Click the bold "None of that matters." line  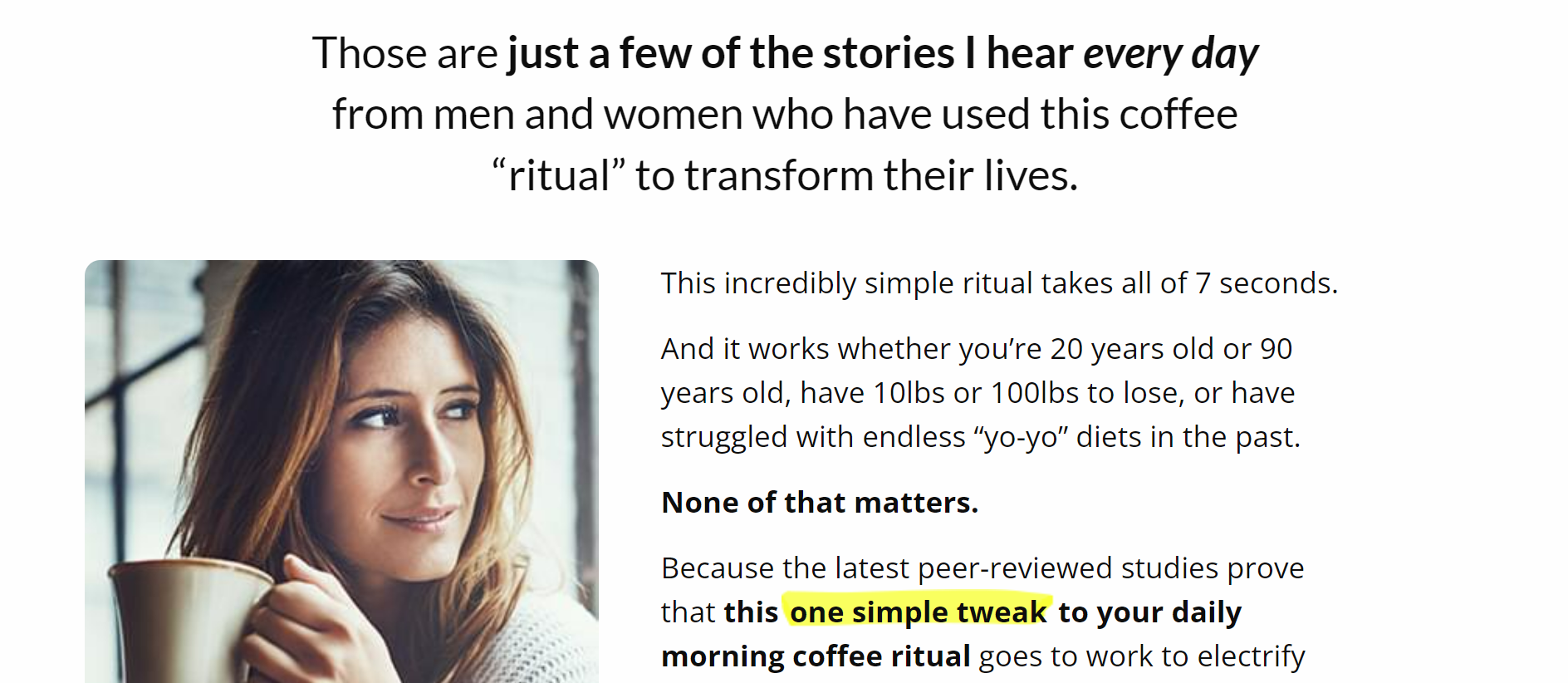[x=820, y=503]
